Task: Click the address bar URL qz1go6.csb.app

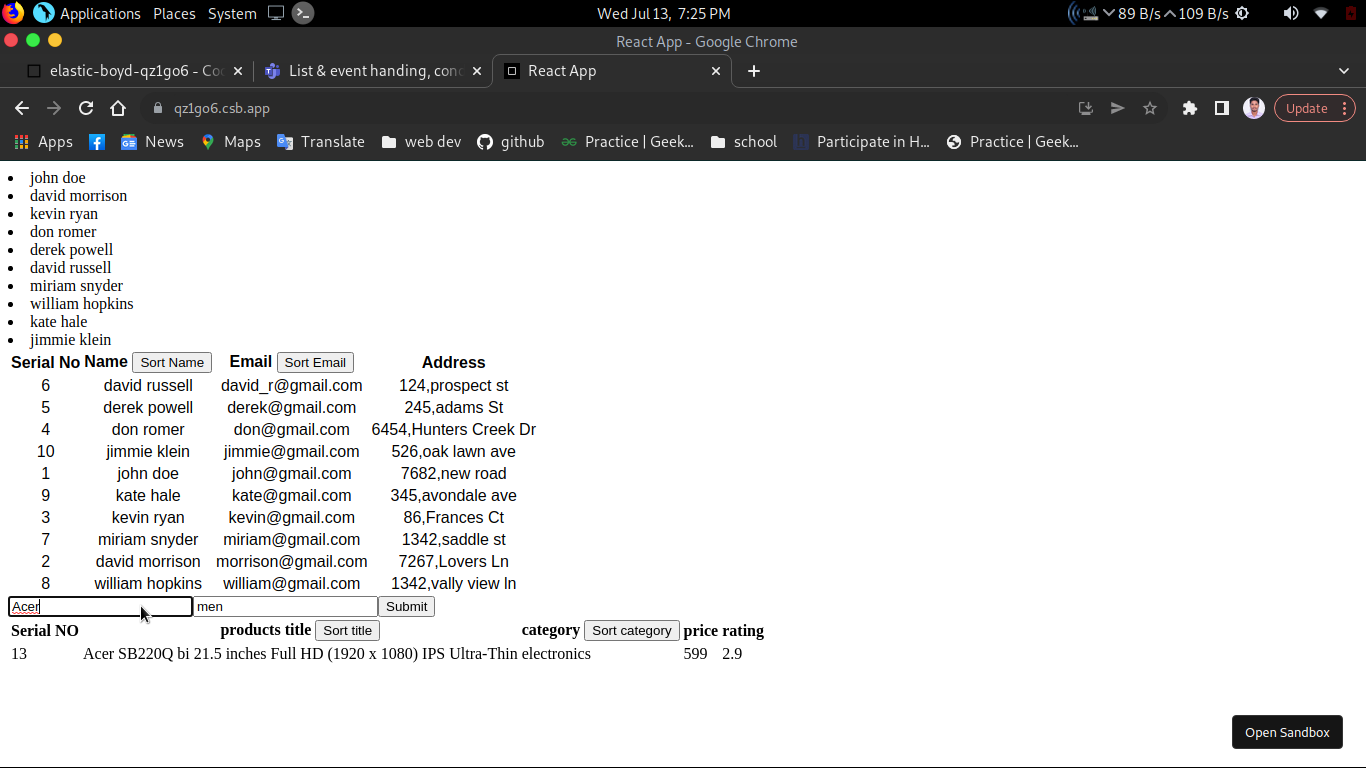Action: pyautogui.click(x=221, y=108)
